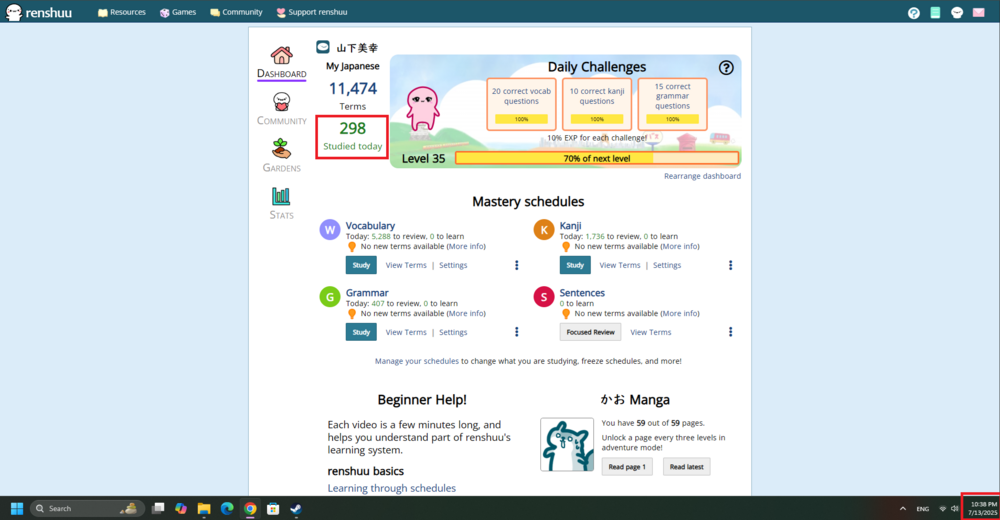Open the Dashboard house icon

click(281, 56)
